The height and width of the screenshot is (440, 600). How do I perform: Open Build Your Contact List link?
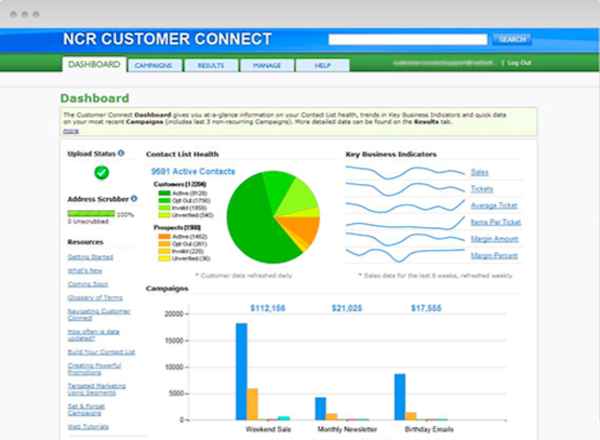(101, 352)
